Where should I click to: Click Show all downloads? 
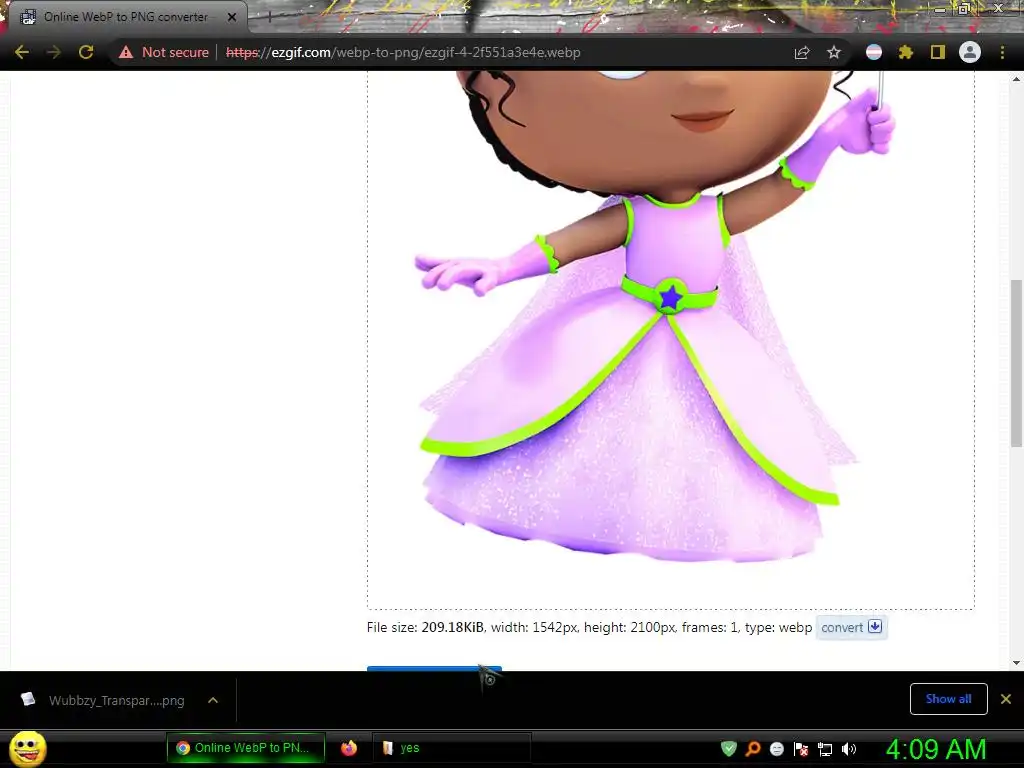[x=948, y=699]
